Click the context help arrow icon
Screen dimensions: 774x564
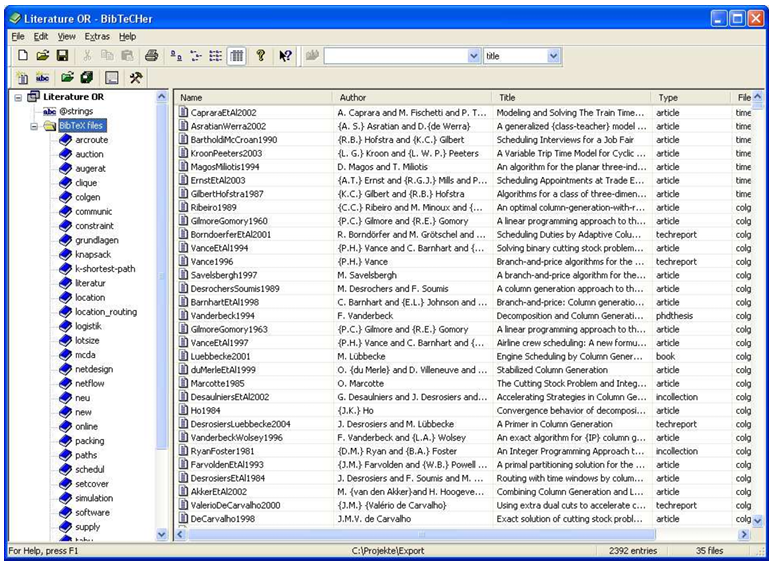285,57
